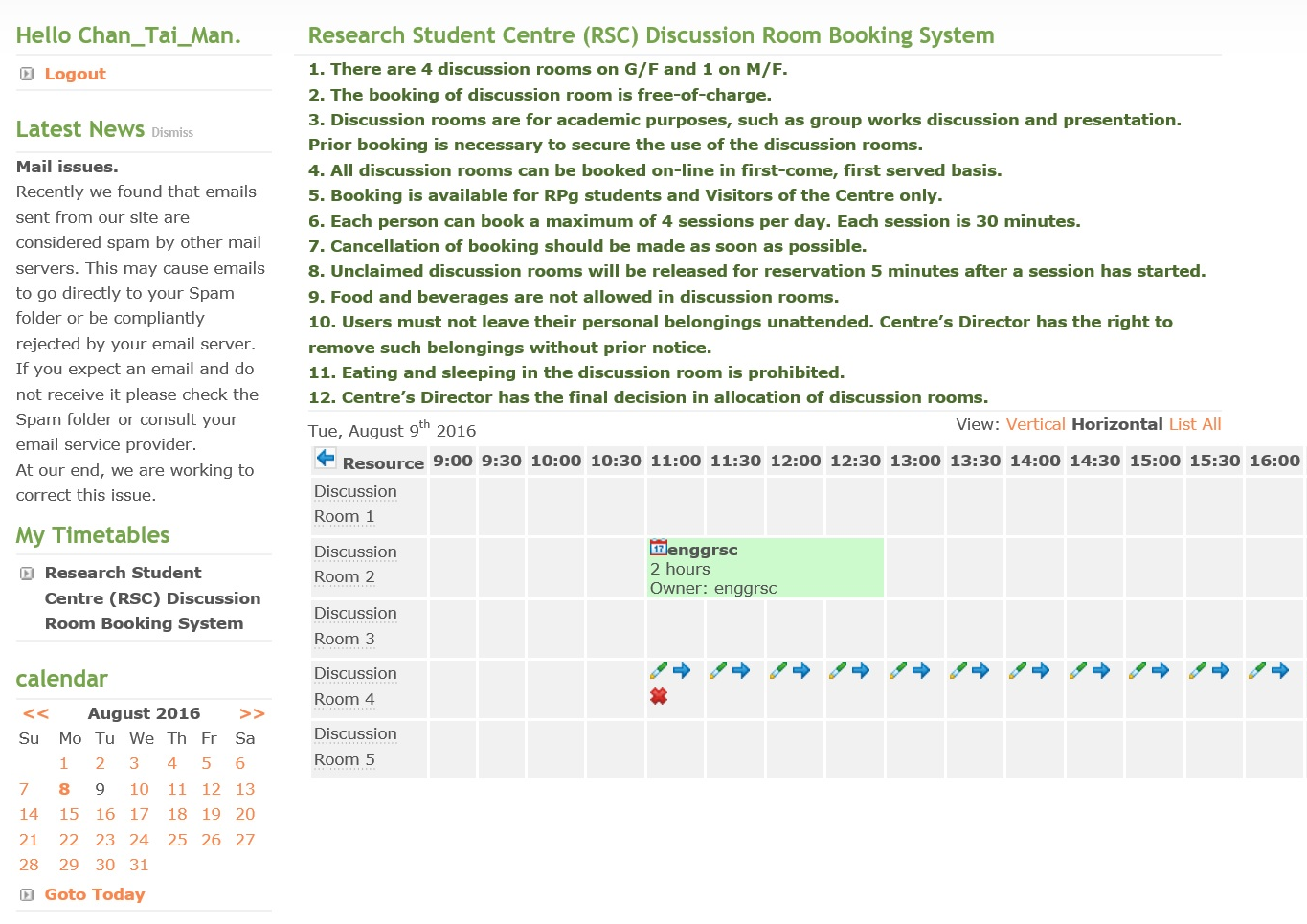Image resolution: width=1307 pixels, height=924 pixels.
Task: Select August 15 in the calendar
Action: point(69,814)
